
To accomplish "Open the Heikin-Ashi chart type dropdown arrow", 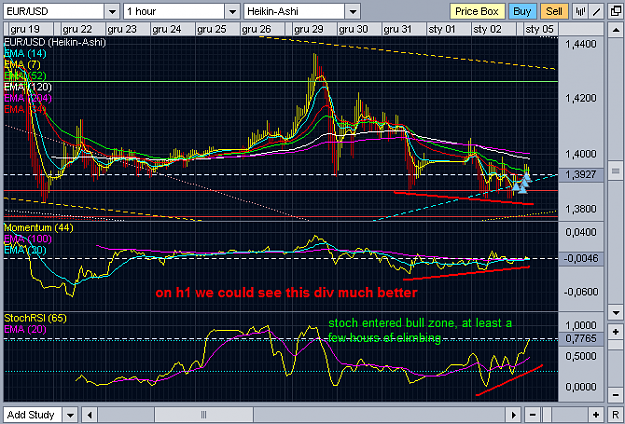I will coord(352,11).
